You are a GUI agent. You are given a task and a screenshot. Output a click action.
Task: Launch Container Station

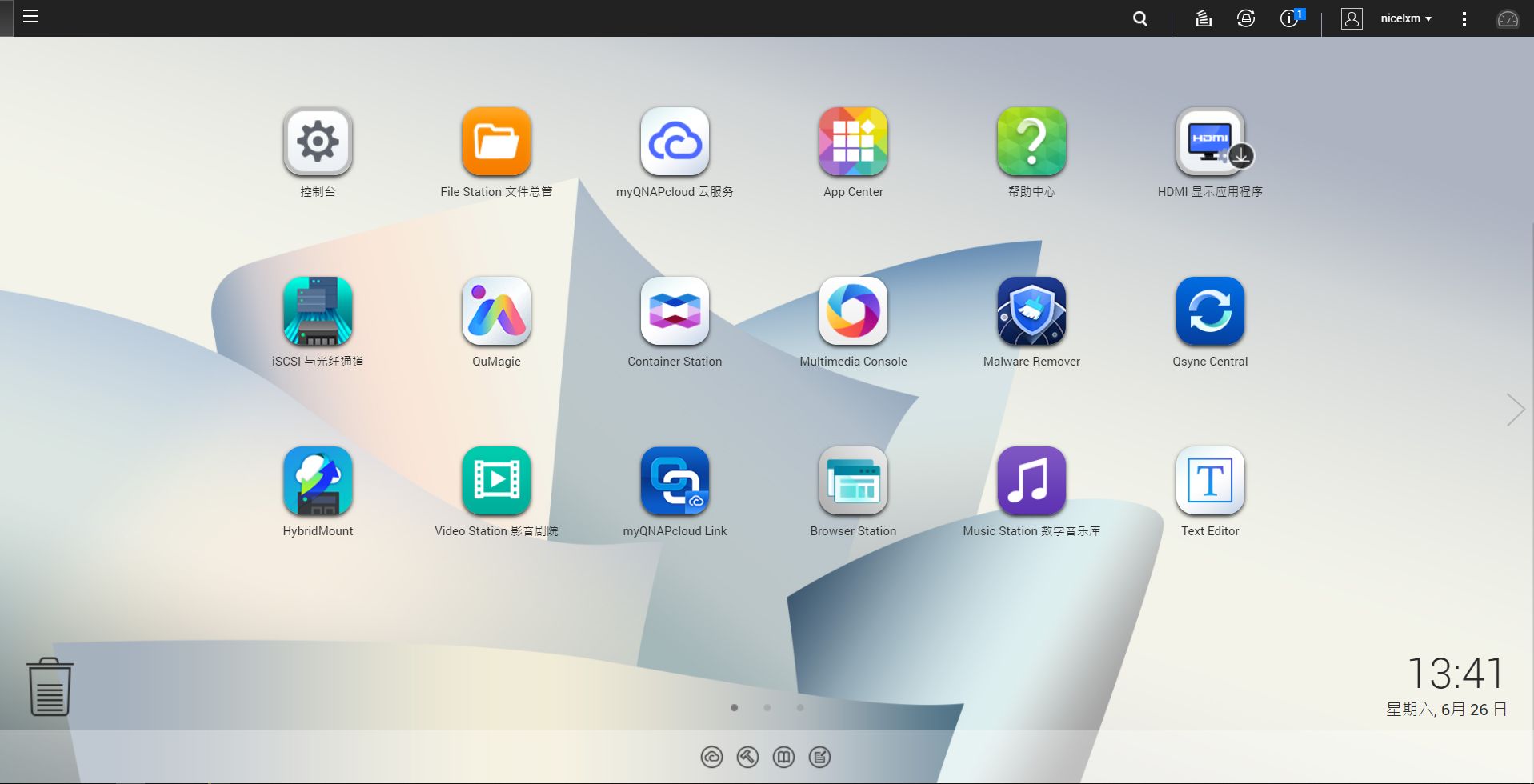[675, 311]
